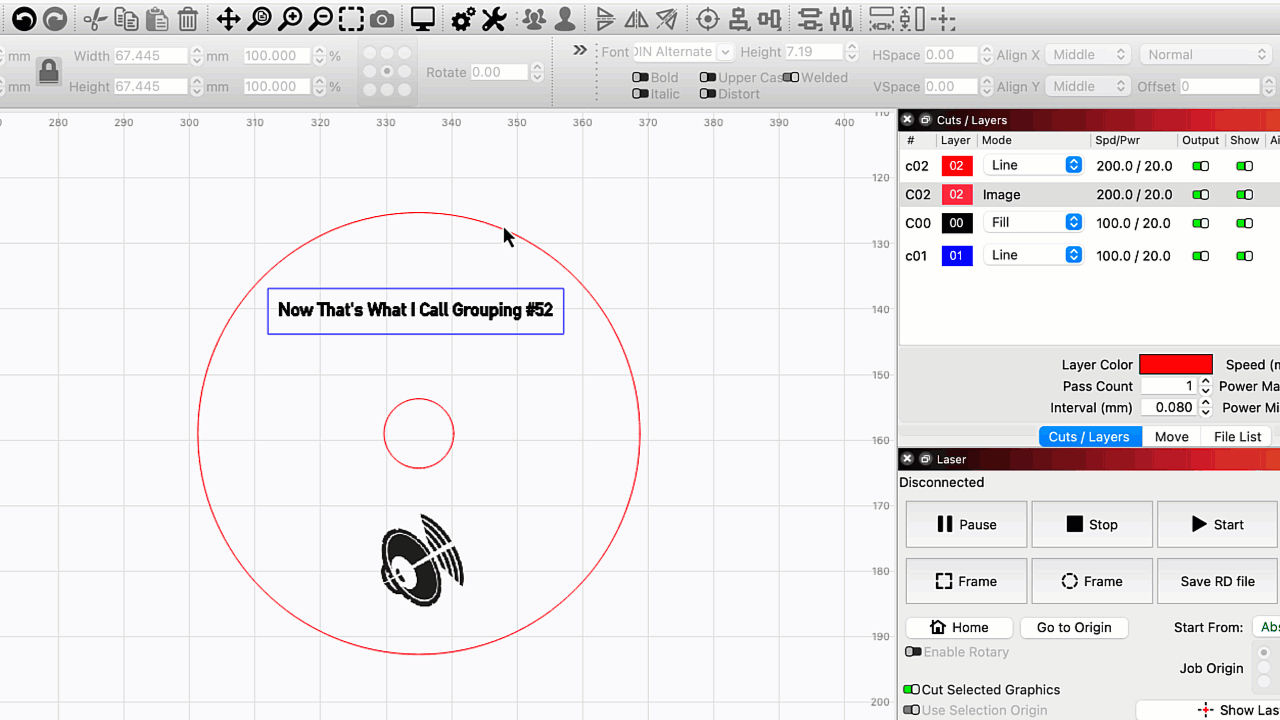Toggle Output for the C00 Fill layer
The image size is (1280, 720).
pyautogui.click(x=1200, y=223)
